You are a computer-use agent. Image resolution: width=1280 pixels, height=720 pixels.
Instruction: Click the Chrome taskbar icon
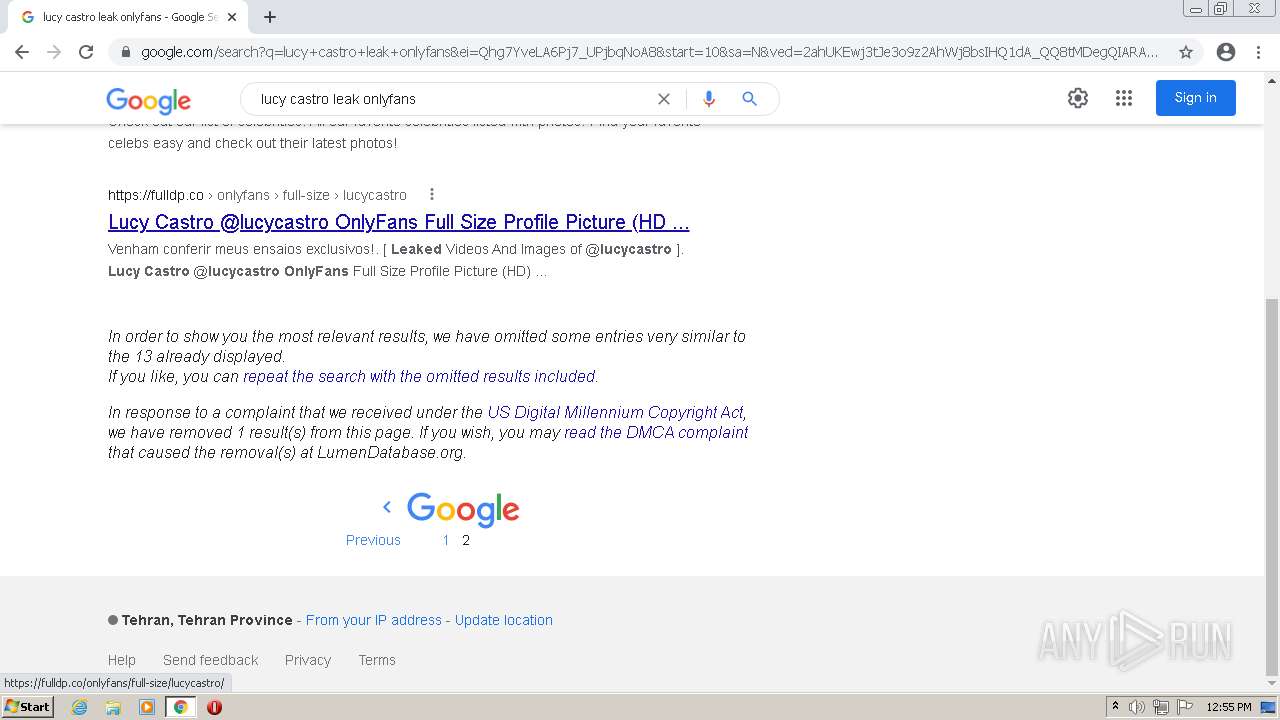(181, 707)
